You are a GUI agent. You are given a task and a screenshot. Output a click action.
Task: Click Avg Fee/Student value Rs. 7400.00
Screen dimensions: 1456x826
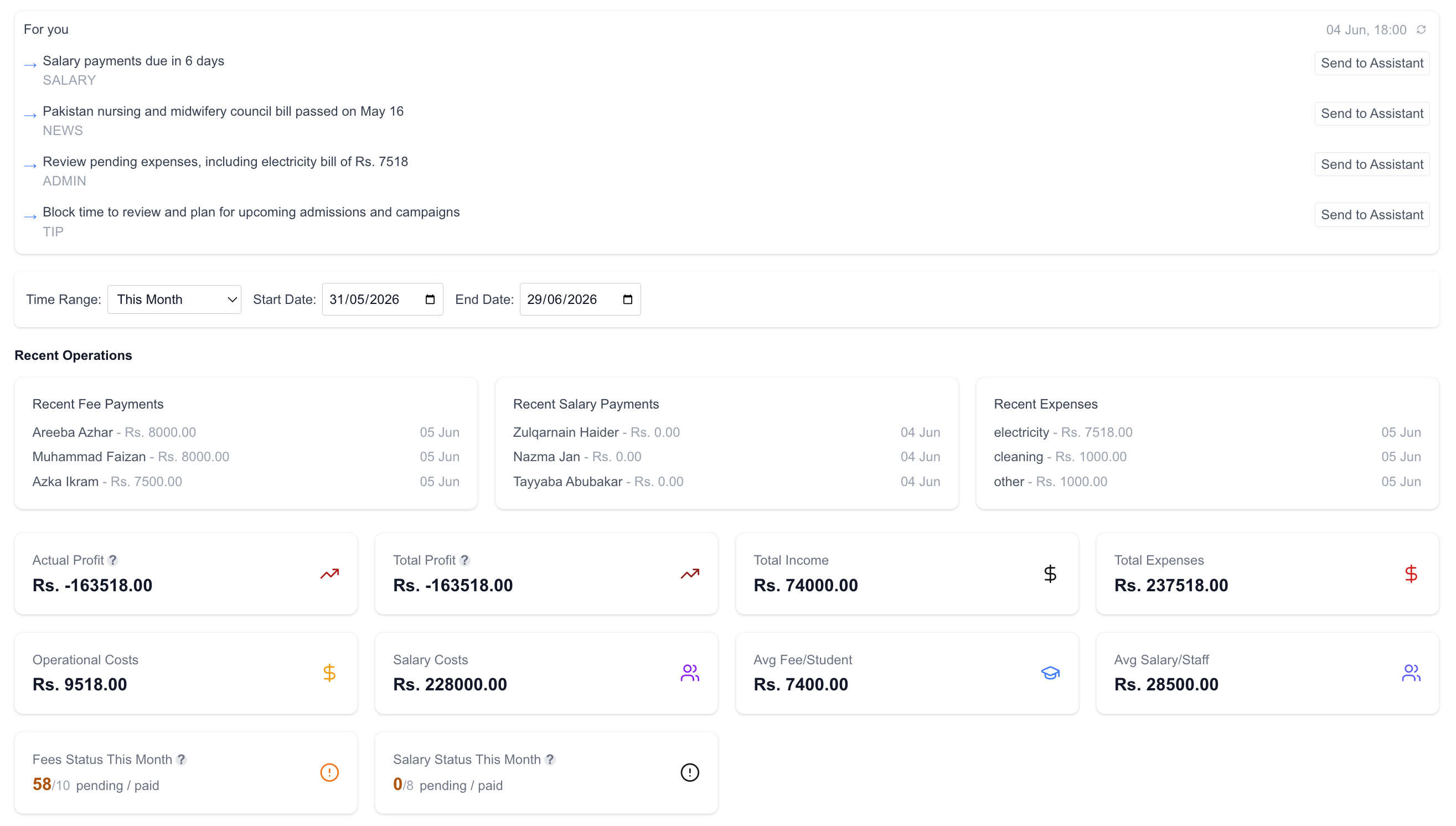(801, 684)
